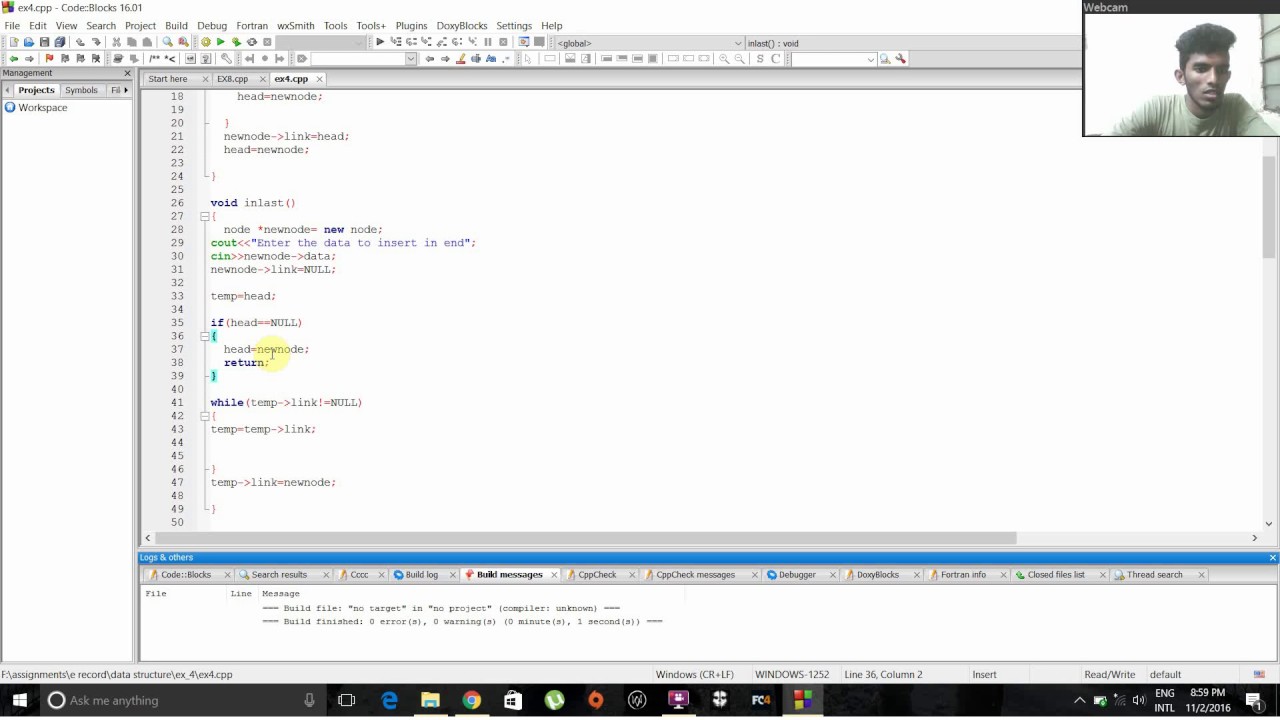
Task: Click the S toggle source icon
Action: pyautogui.click(x=760, y=58)
